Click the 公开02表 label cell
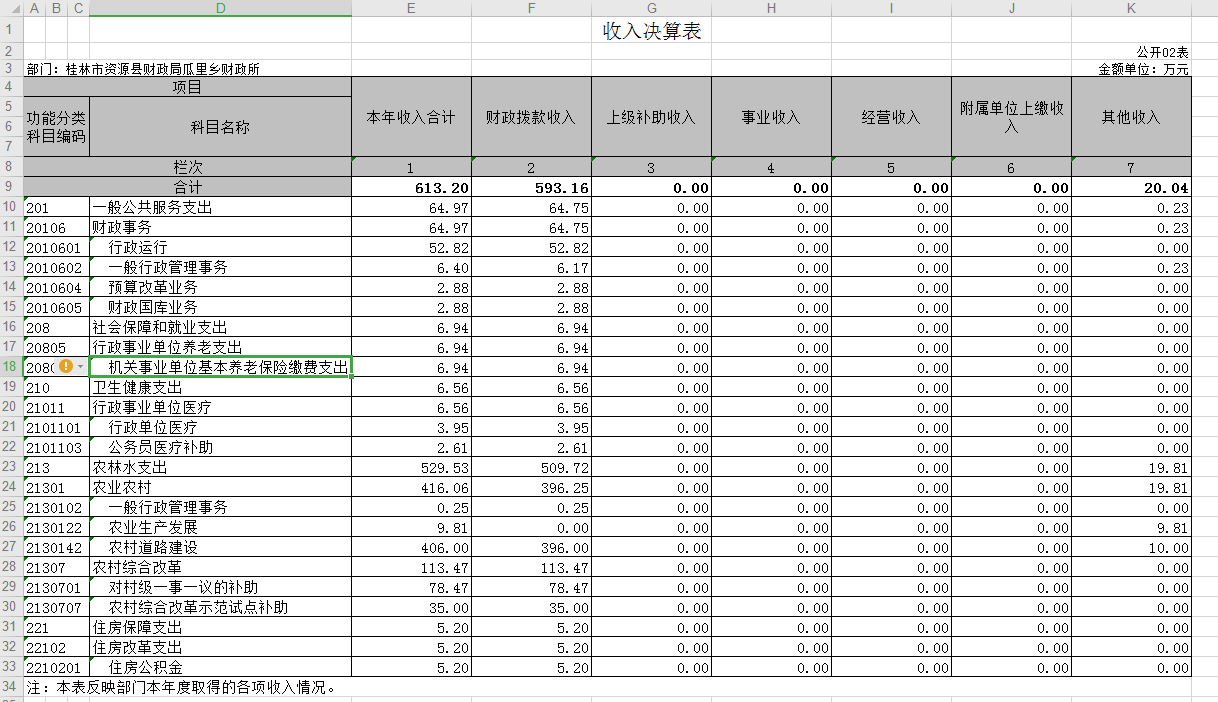 (1161, 52)
